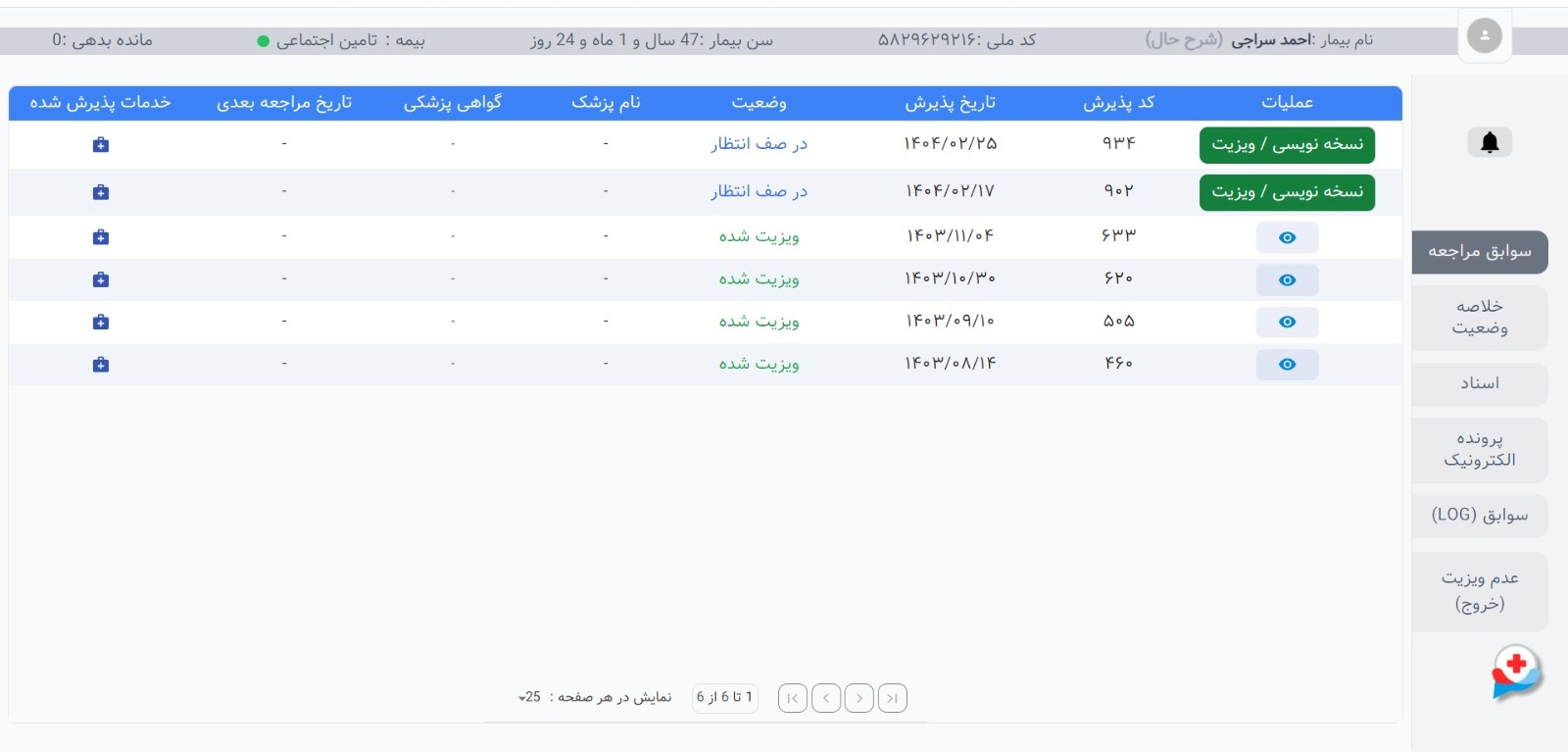View visit details for admission code ۶۲۰
Image resolution: width=1568 pixels, height=752 pixels.
click(x=1287, y=280)
